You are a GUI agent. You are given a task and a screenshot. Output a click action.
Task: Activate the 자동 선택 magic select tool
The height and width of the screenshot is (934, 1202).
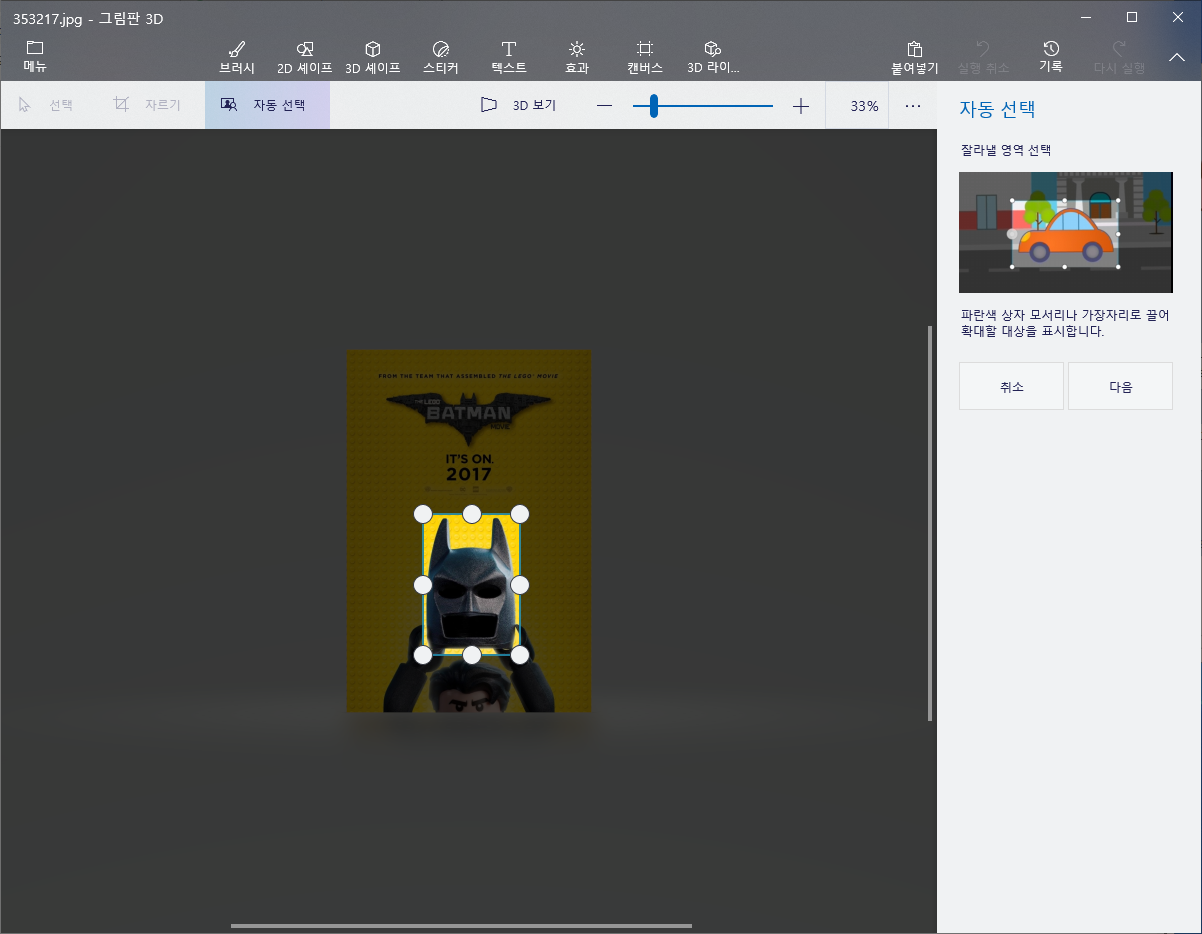pos(267,105)
